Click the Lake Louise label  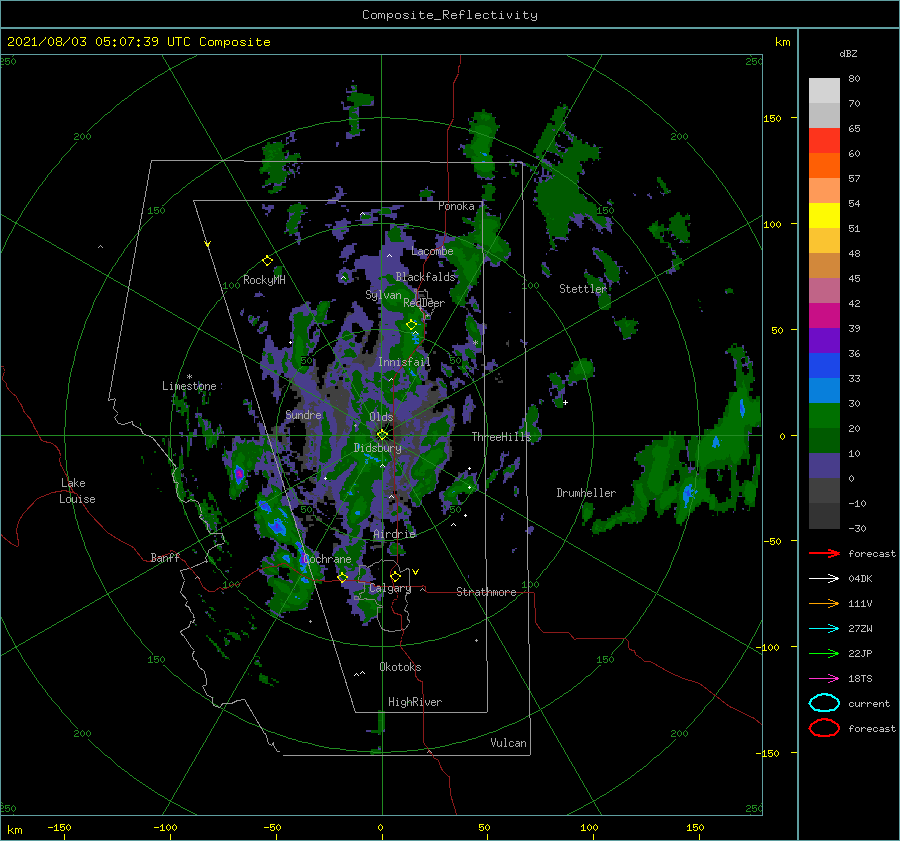point(77,491)
